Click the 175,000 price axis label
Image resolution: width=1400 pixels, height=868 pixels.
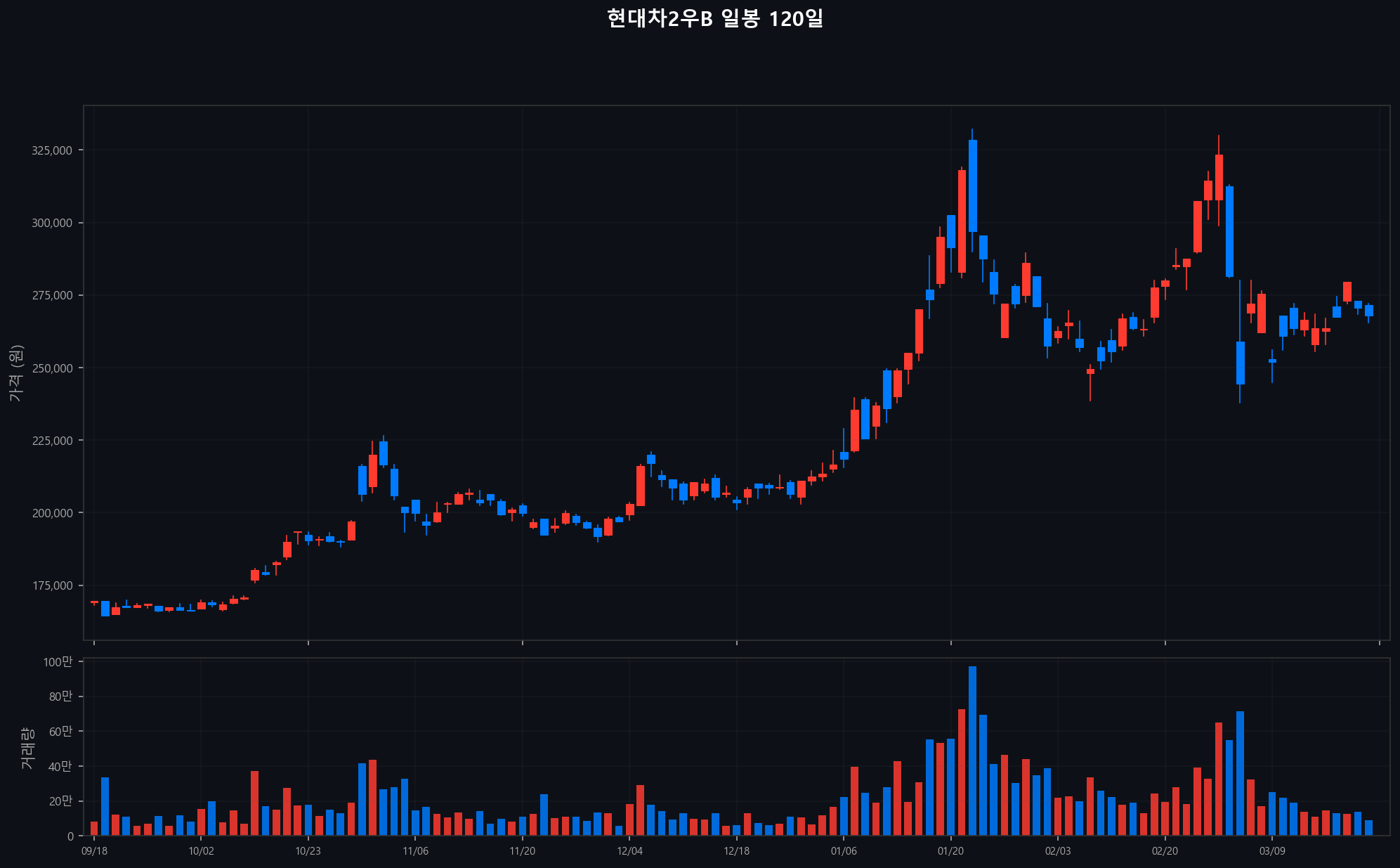[53, 585]
